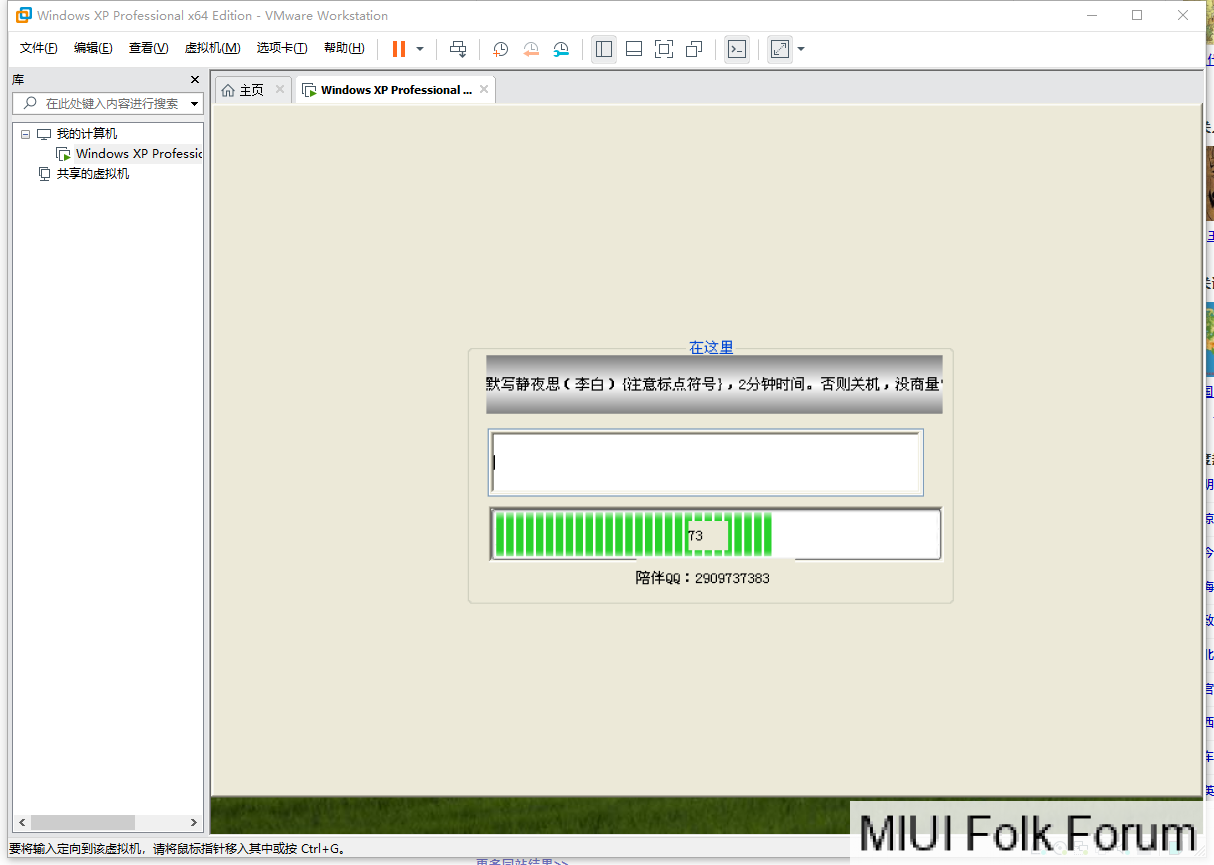The height and width of the screenshot is (865, 1214).
Task: Collapse the 我的计算机 tree node
Action: [x=25, y=134]
